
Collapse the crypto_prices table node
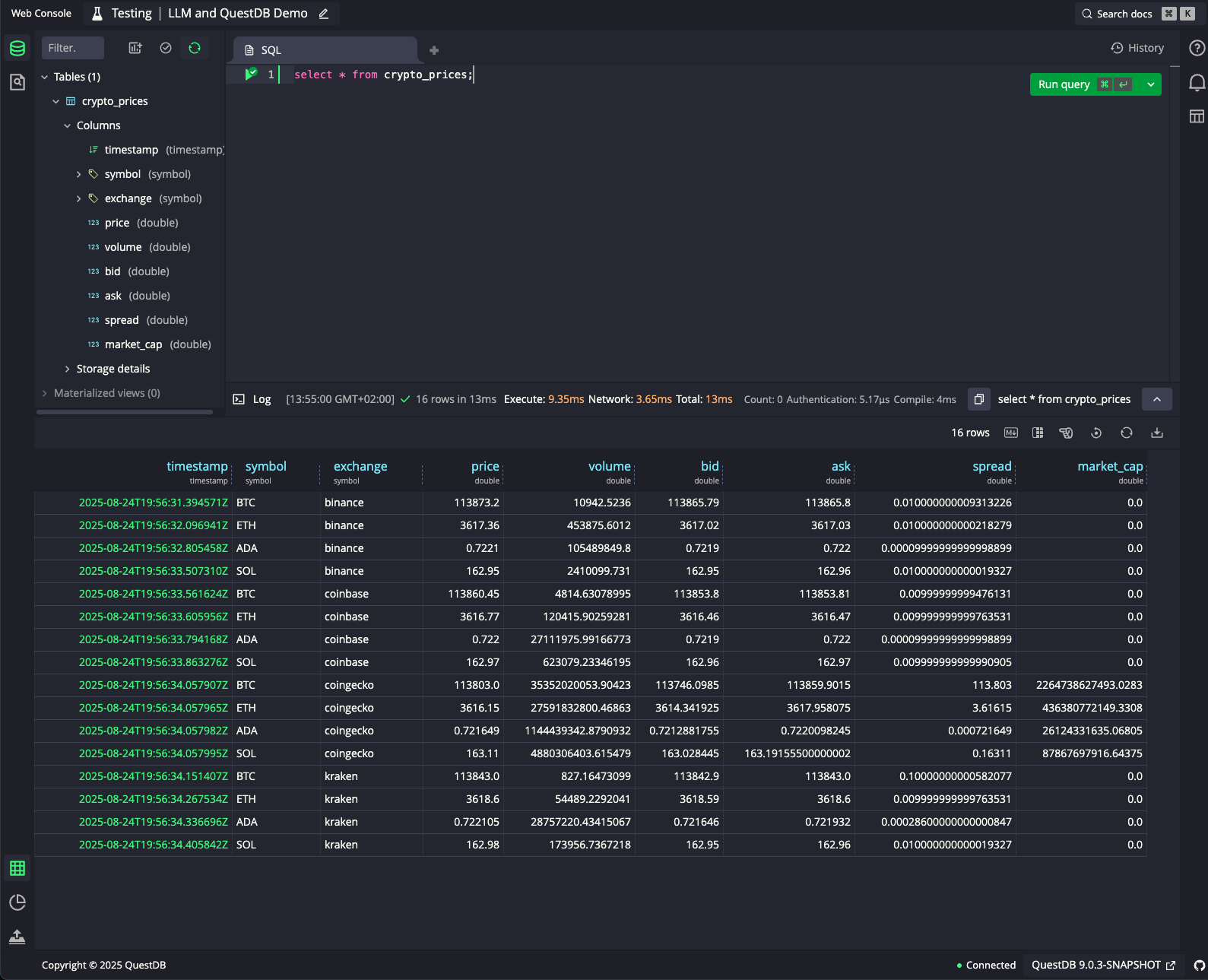pyautogui.click(x=56, y=101)
